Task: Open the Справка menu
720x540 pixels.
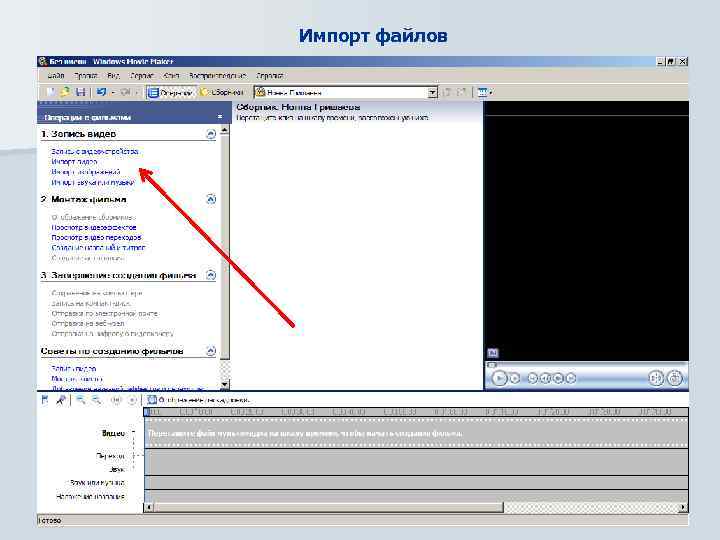Action: (270, 75)
